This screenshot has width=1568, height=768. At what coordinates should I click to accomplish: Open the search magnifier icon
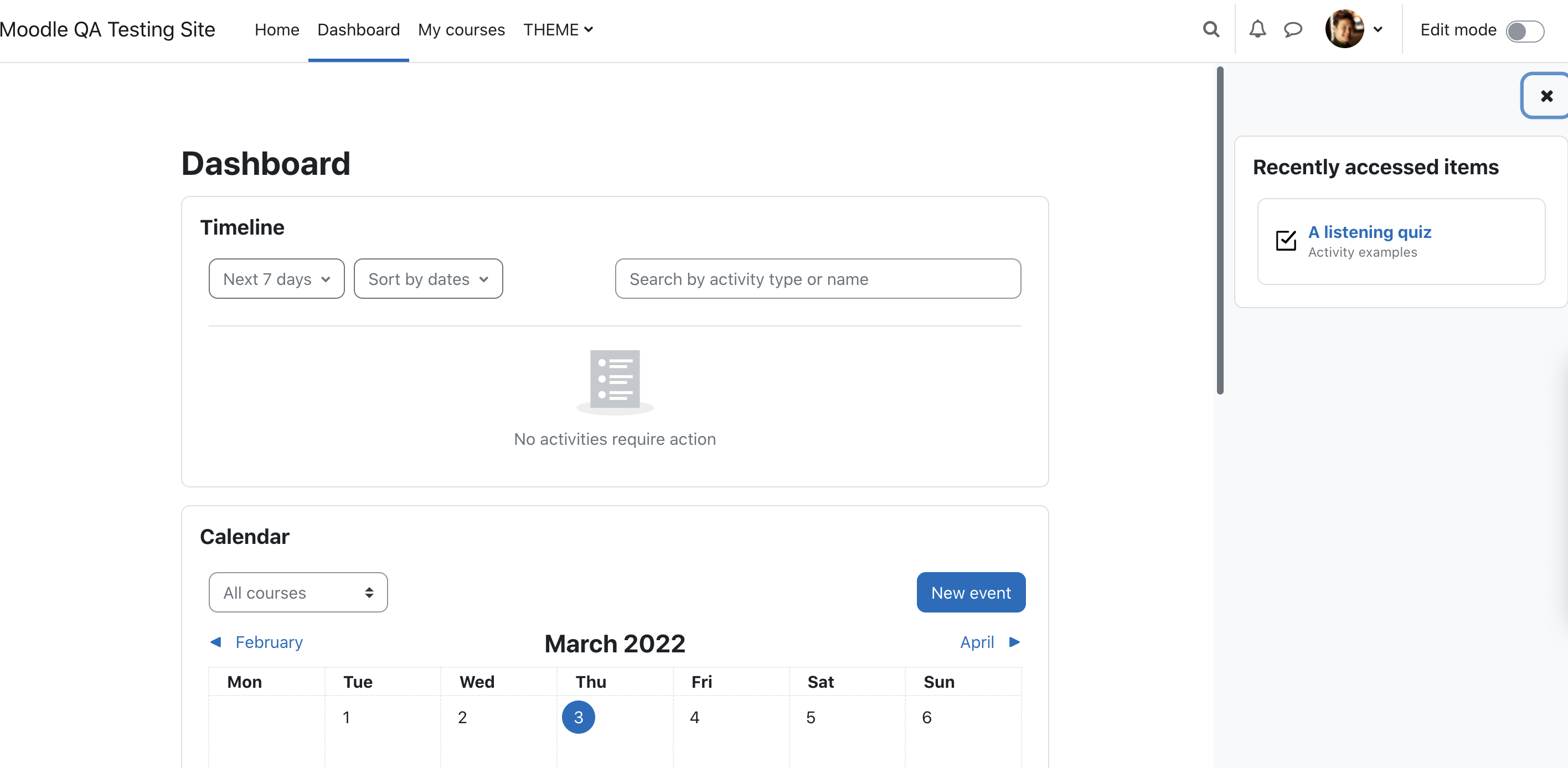1211,29
